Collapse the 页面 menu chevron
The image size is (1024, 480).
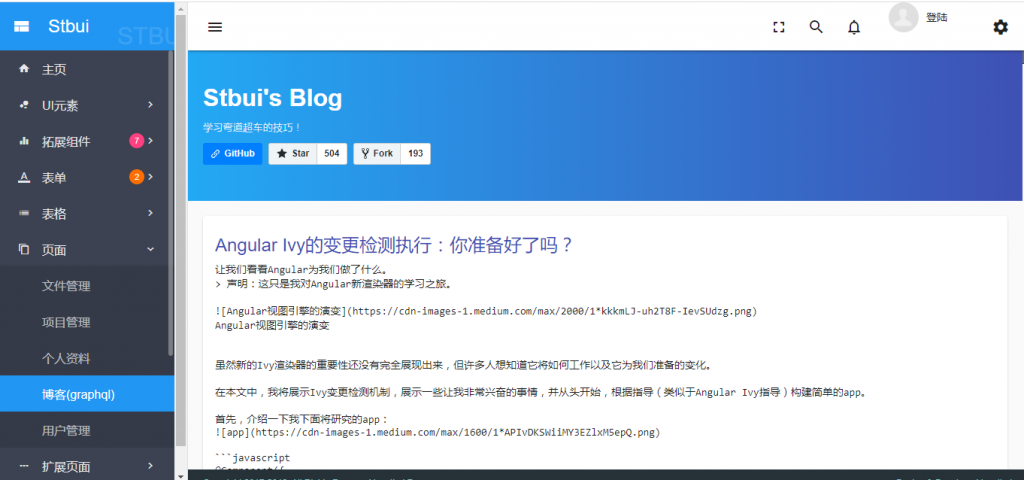click(150, 249)
